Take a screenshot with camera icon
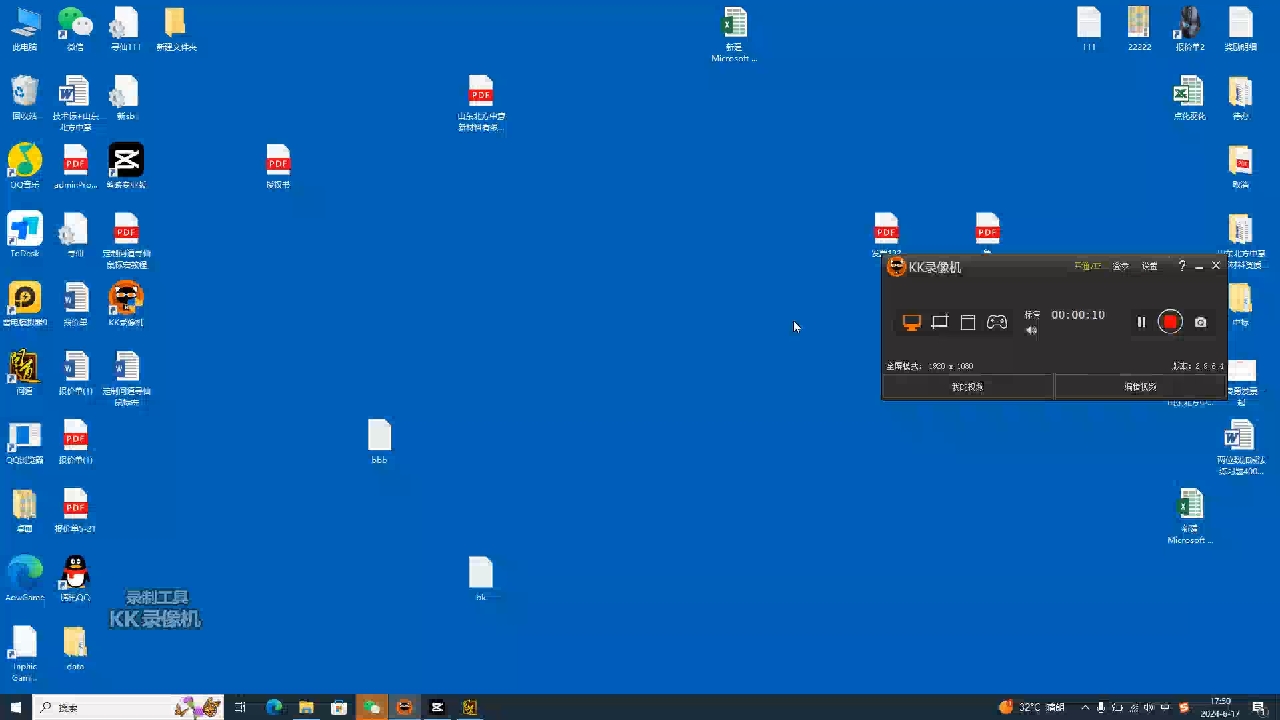 click(1200, 322)
